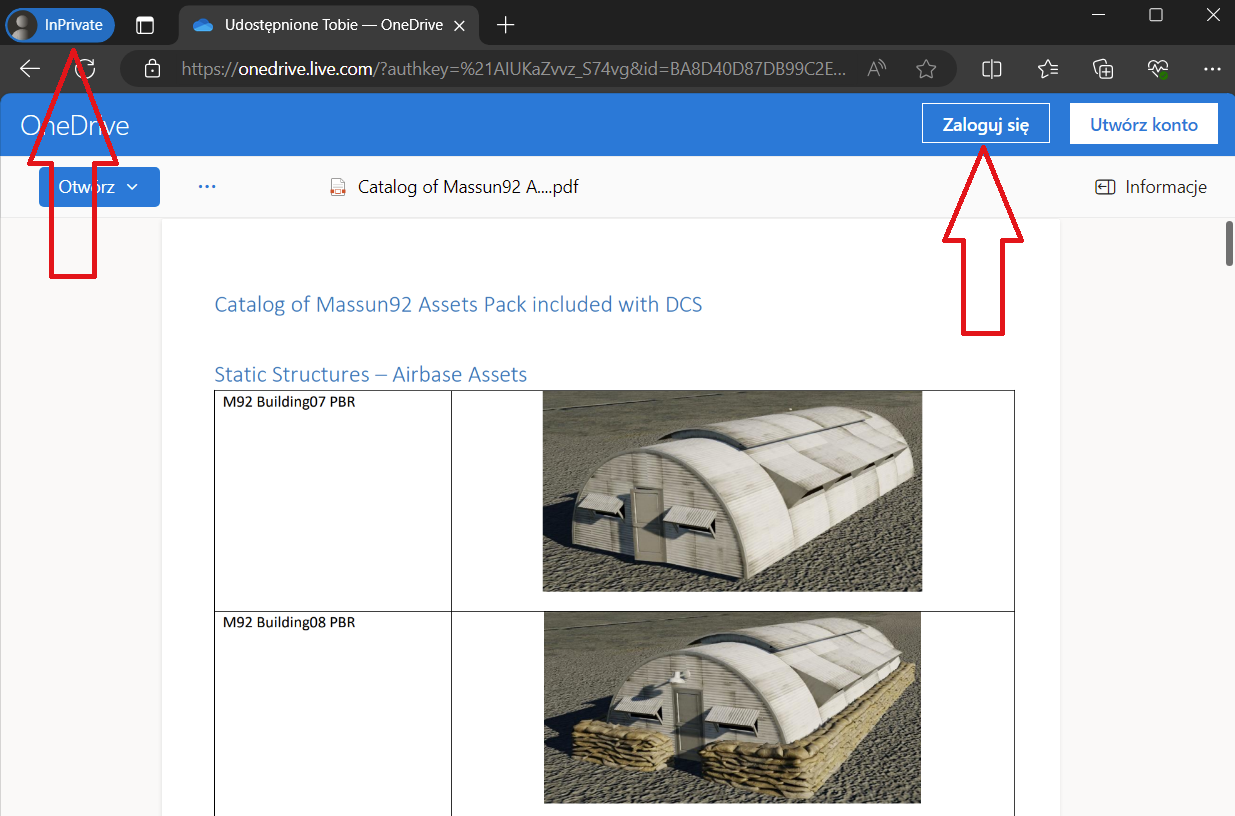This screenshot has width=1235, height=816.
Task: Click the Catalog of Massun92 Assets Pack heading
Action: (458, 304)
